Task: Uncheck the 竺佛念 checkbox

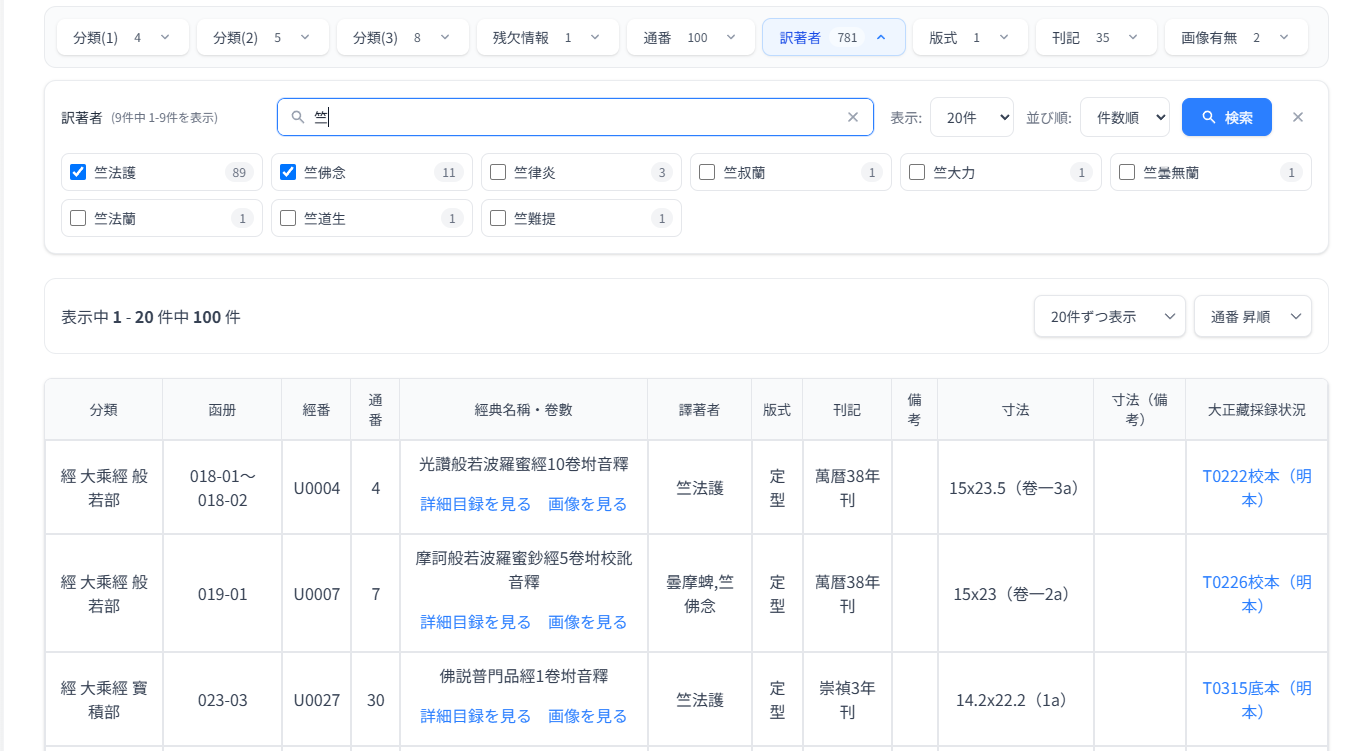Action: click(x=288, y=172)
